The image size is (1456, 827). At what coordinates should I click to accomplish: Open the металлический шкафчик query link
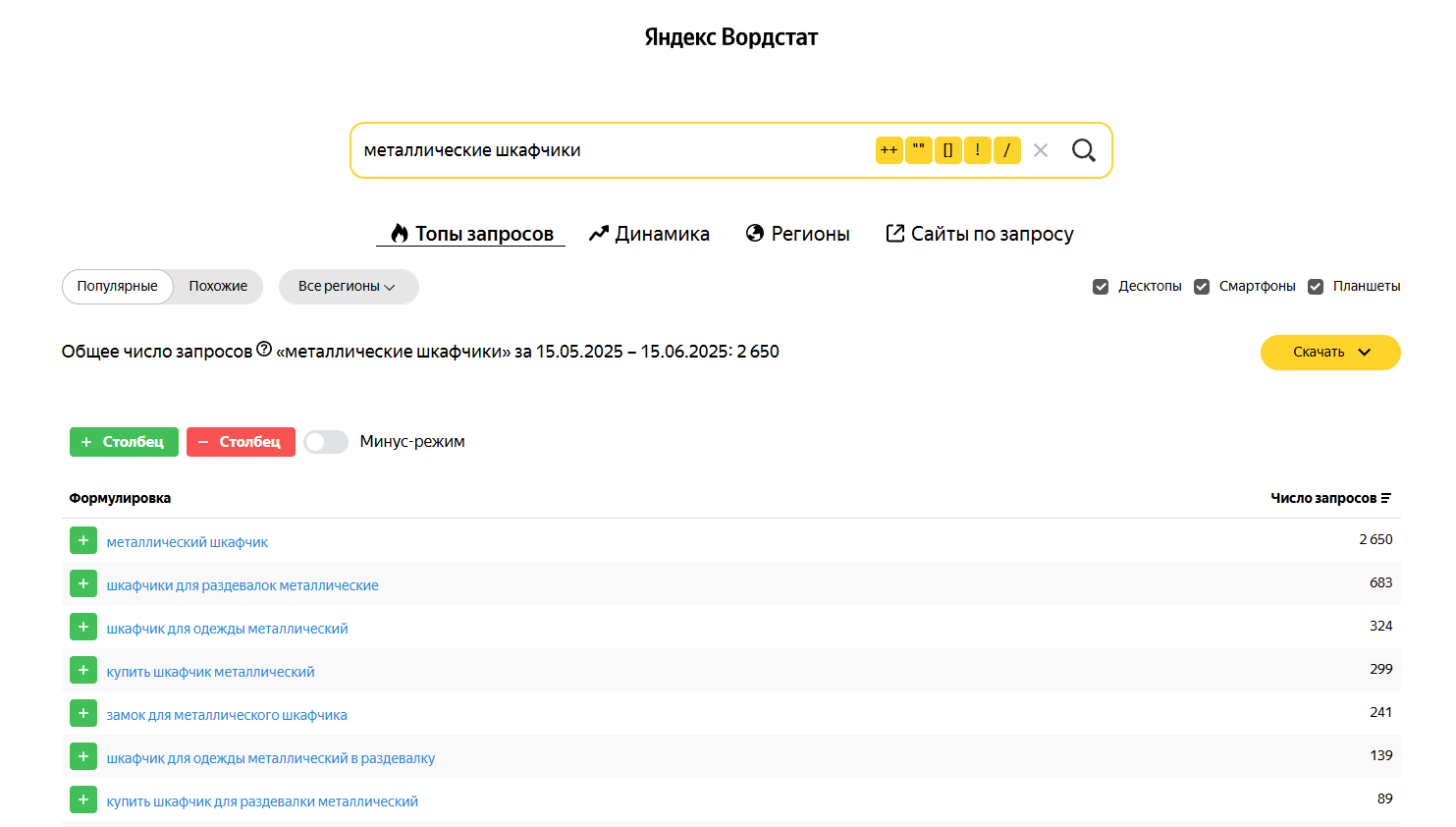[x=188, y=542]
